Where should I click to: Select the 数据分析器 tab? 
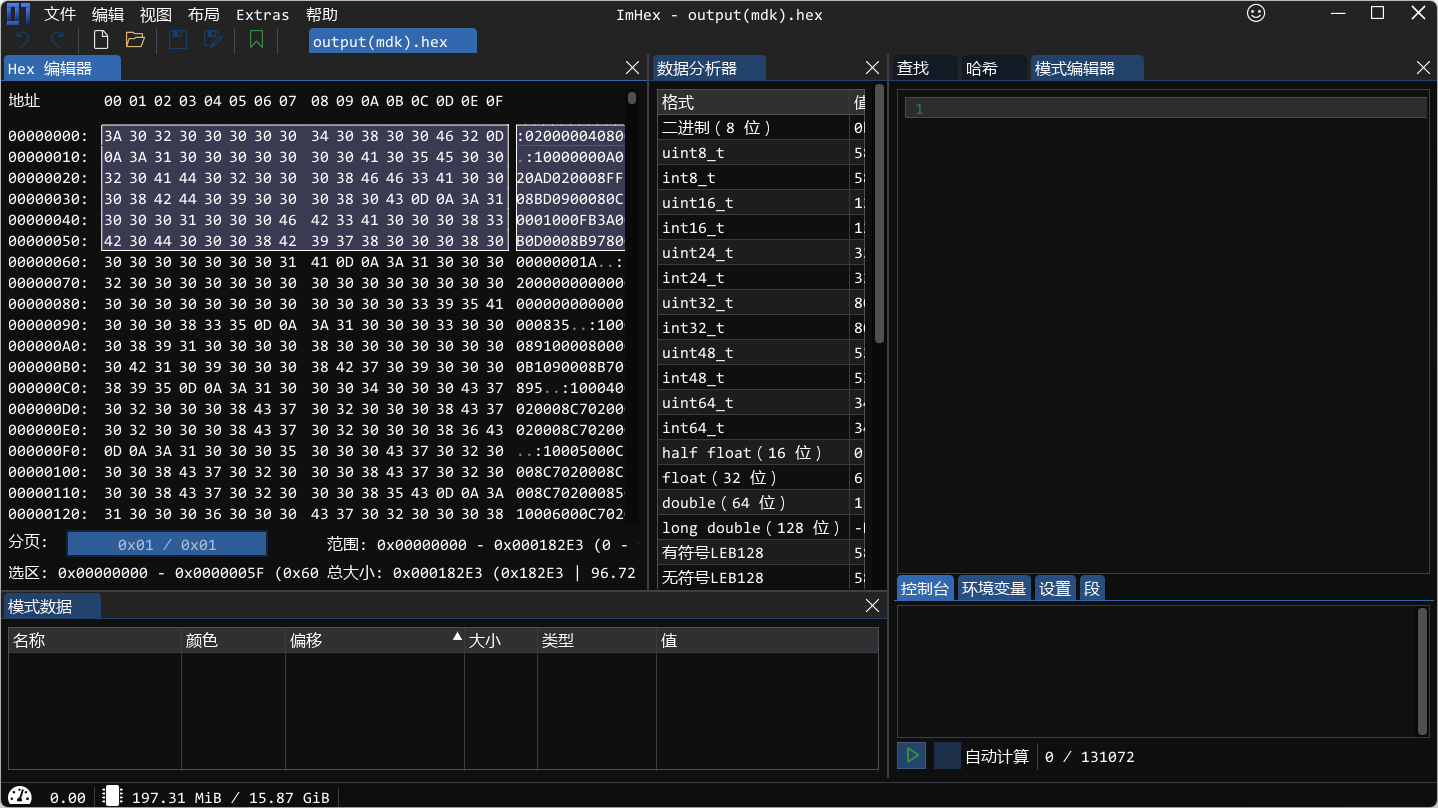point(710,68)
